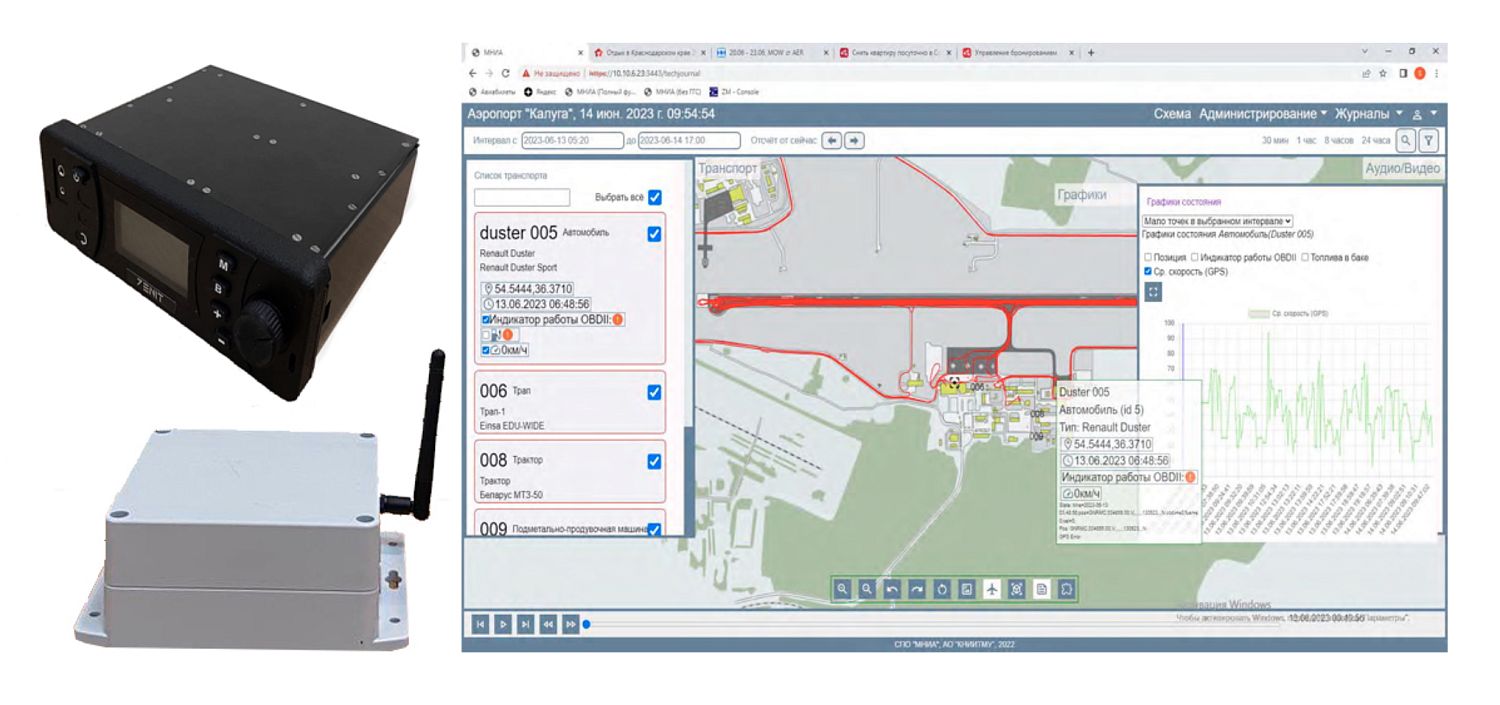The height and width of the screenshot is (705, 1500).
Task: Open the document icon on map toolbar
Action: (1042, 590)
